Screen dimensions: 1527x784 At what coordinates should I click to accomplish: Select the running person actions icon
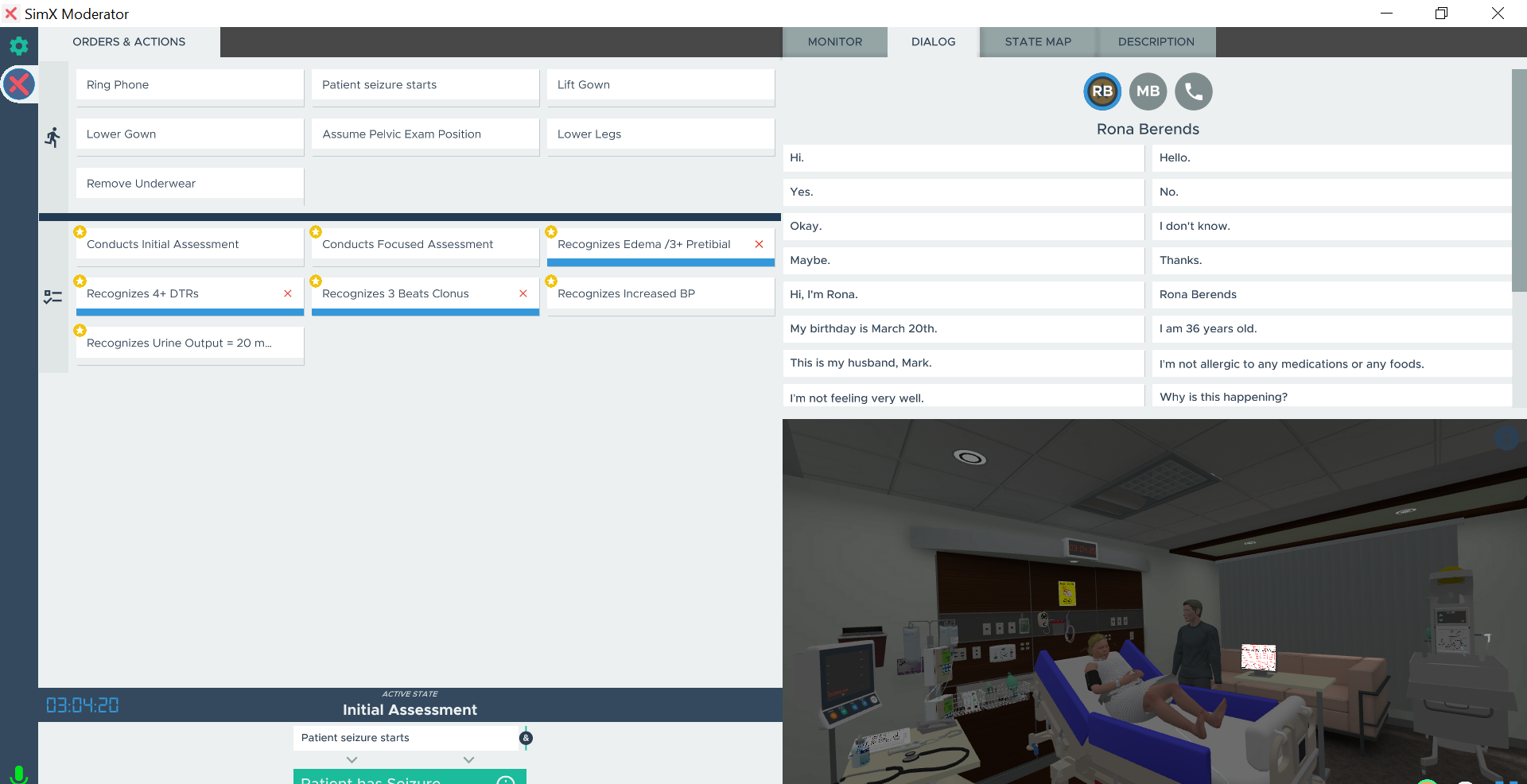(52, 138)
